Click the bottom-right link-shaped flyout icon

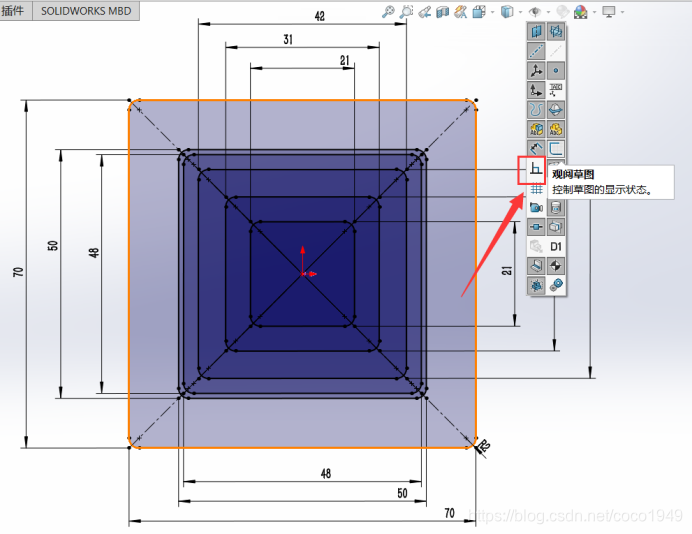(556, 286)
